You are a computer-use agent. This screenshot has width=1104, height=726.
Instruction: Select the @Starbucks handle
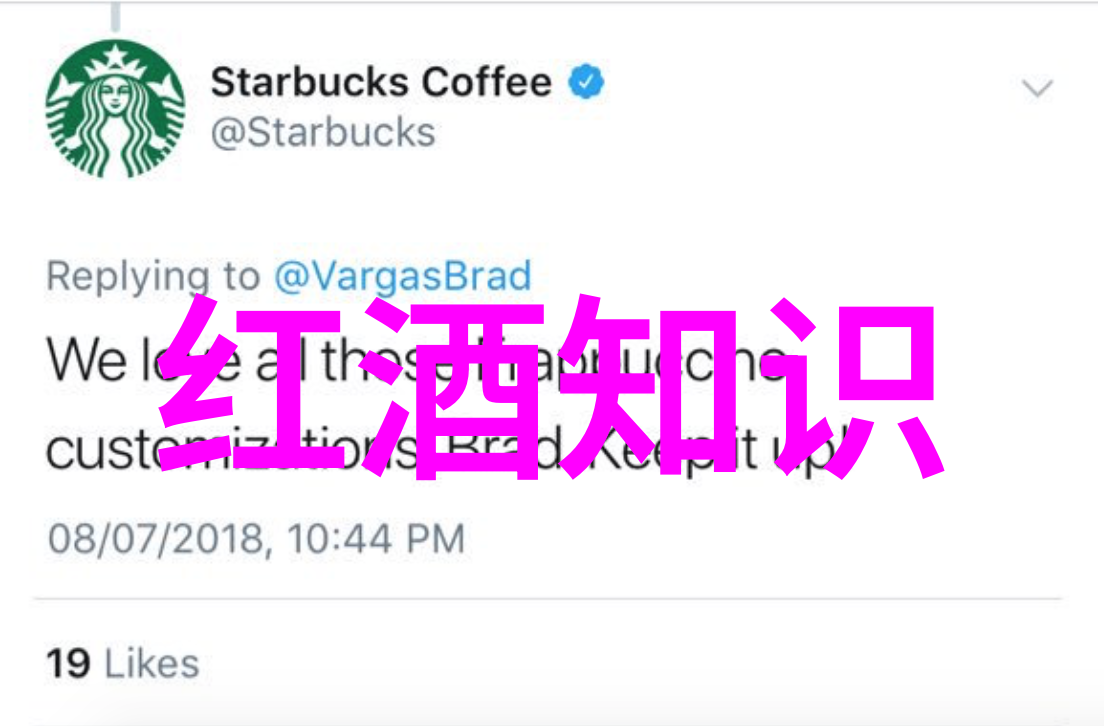pyautogui.click(x=323, y=132)
